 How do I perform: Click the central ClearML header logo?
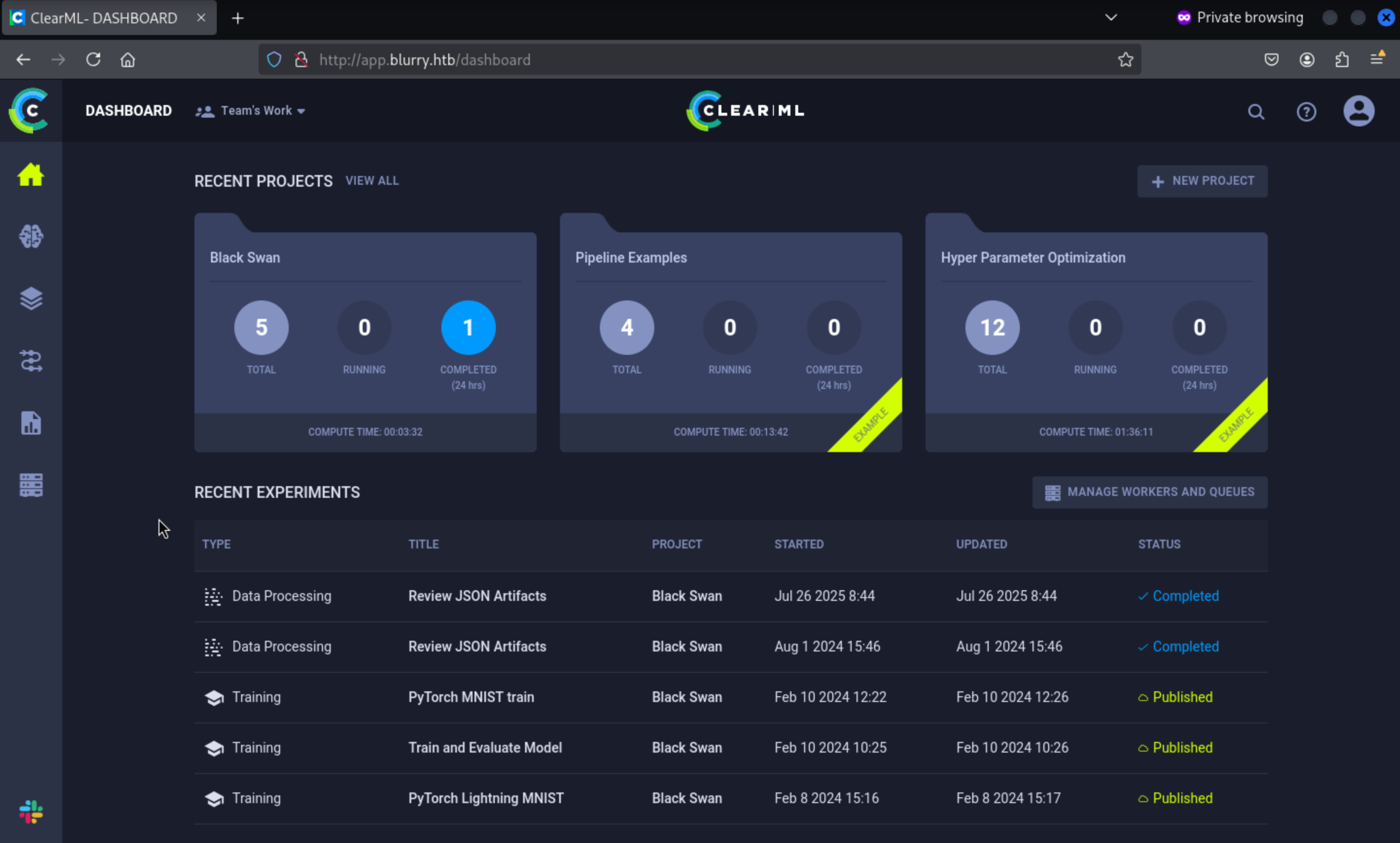745,110
